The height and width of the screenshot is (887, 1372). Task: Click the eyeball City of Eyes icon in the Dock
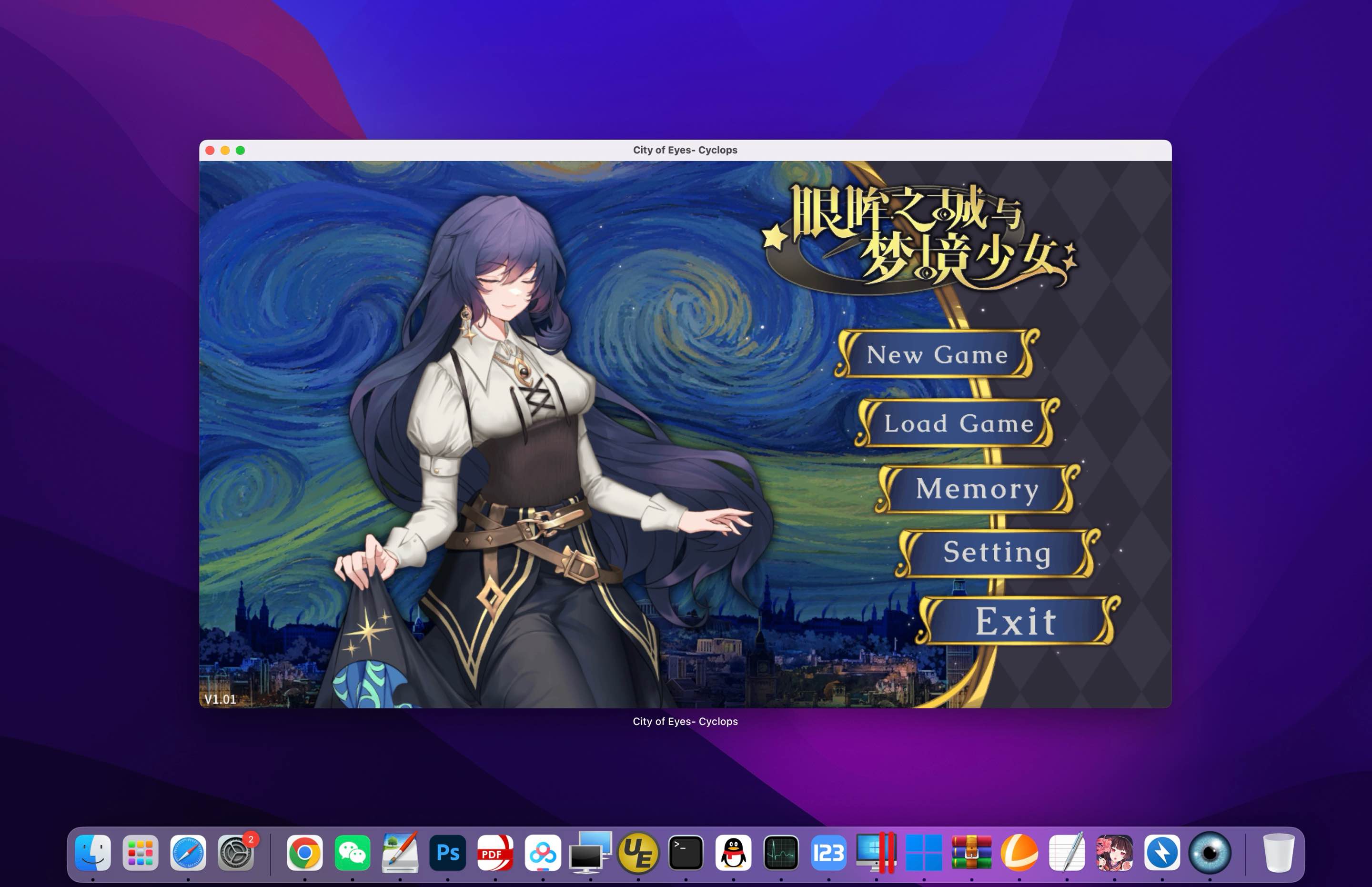[x=1210, y=852]
